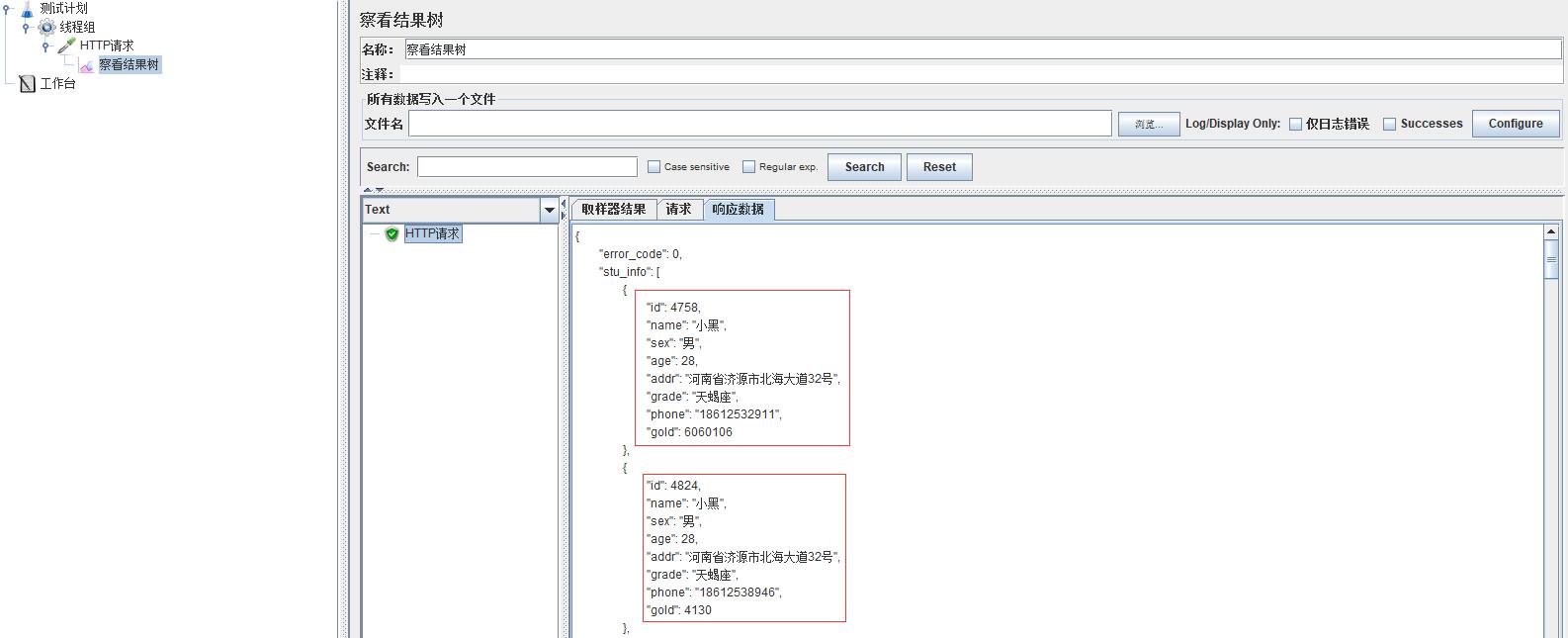
Task: Toggle the search panel collapse arrows
Action: coord(373,190)
